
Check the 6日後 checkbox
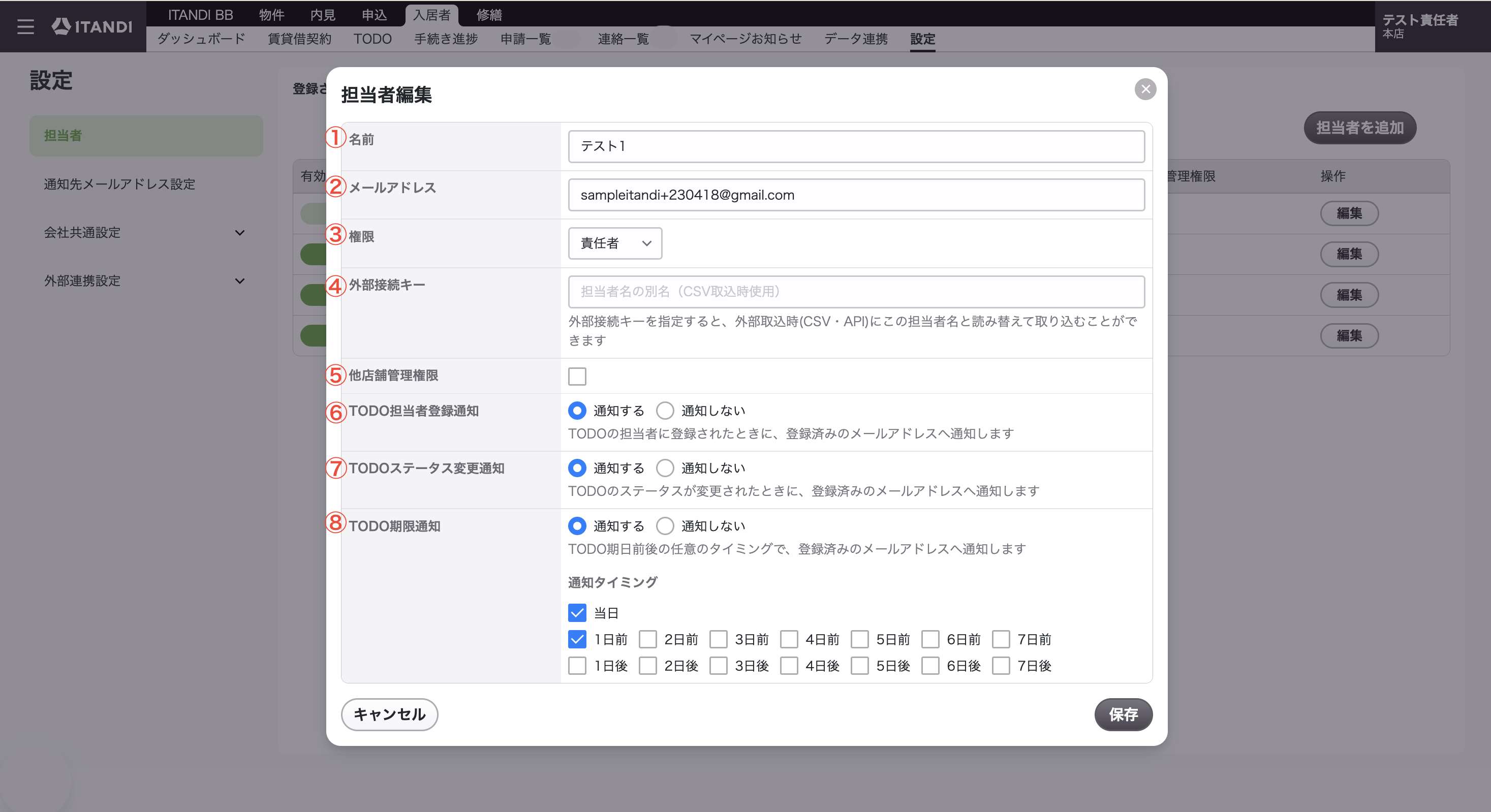[x=930, y=666]
